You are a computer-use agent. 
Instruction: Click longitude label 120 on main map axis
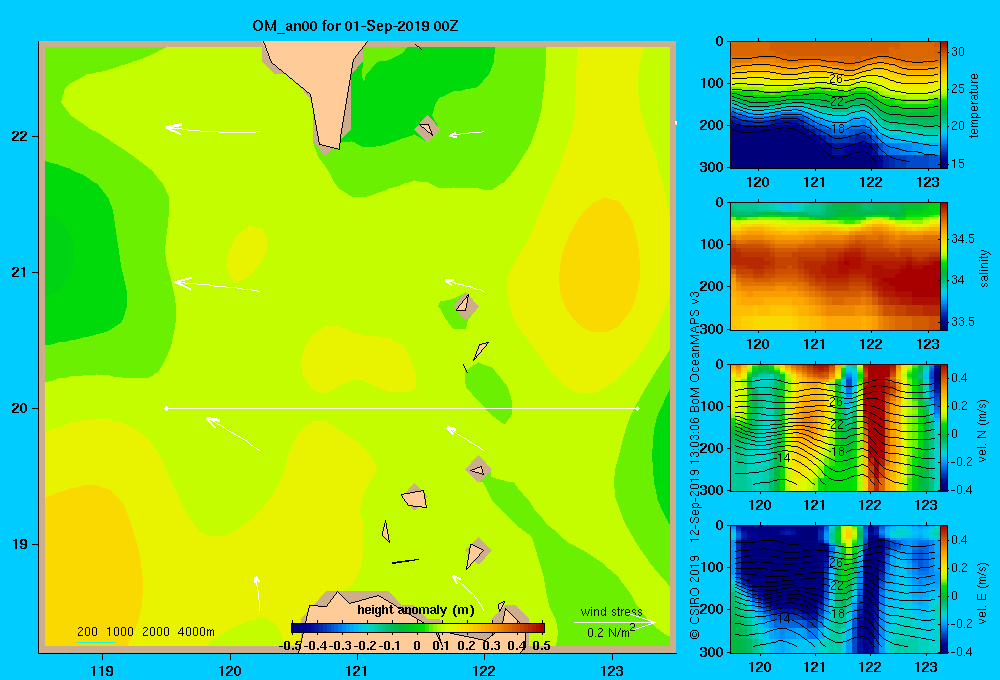(230, 670)
